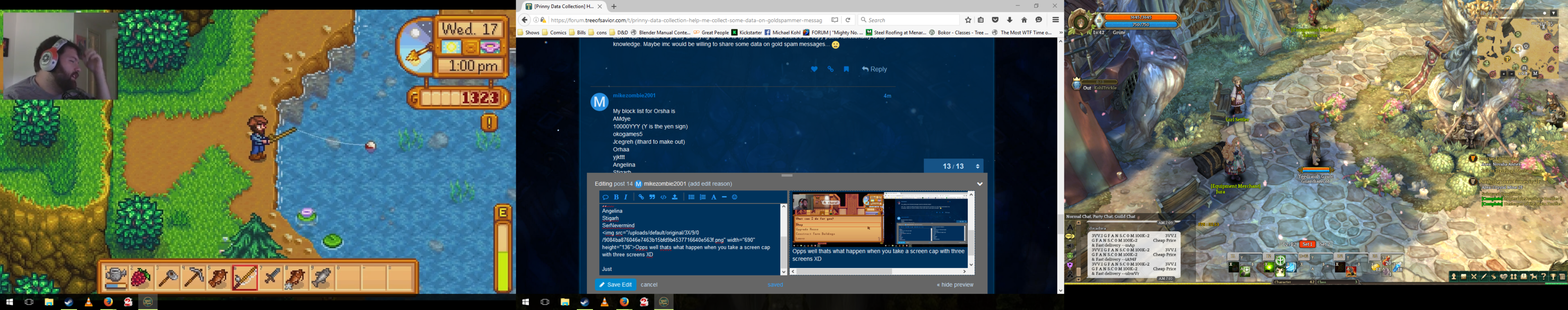Screen dimensions: 1568x310
Task: Insert a hyperlink using the editor toolbar
Action: pyautogui.click(x=641, y=197)
